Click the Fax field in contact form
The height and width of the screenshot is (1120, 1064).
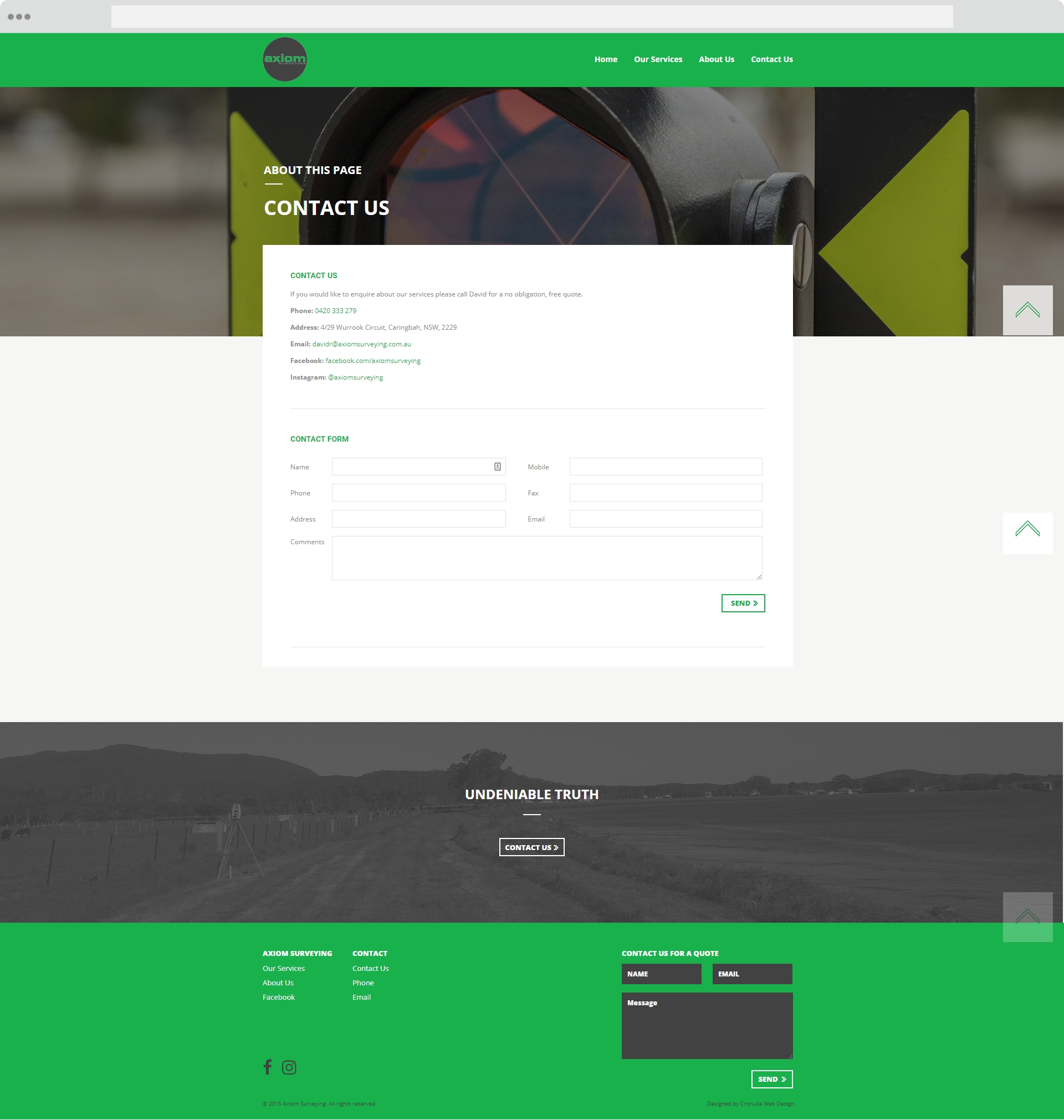665,492
